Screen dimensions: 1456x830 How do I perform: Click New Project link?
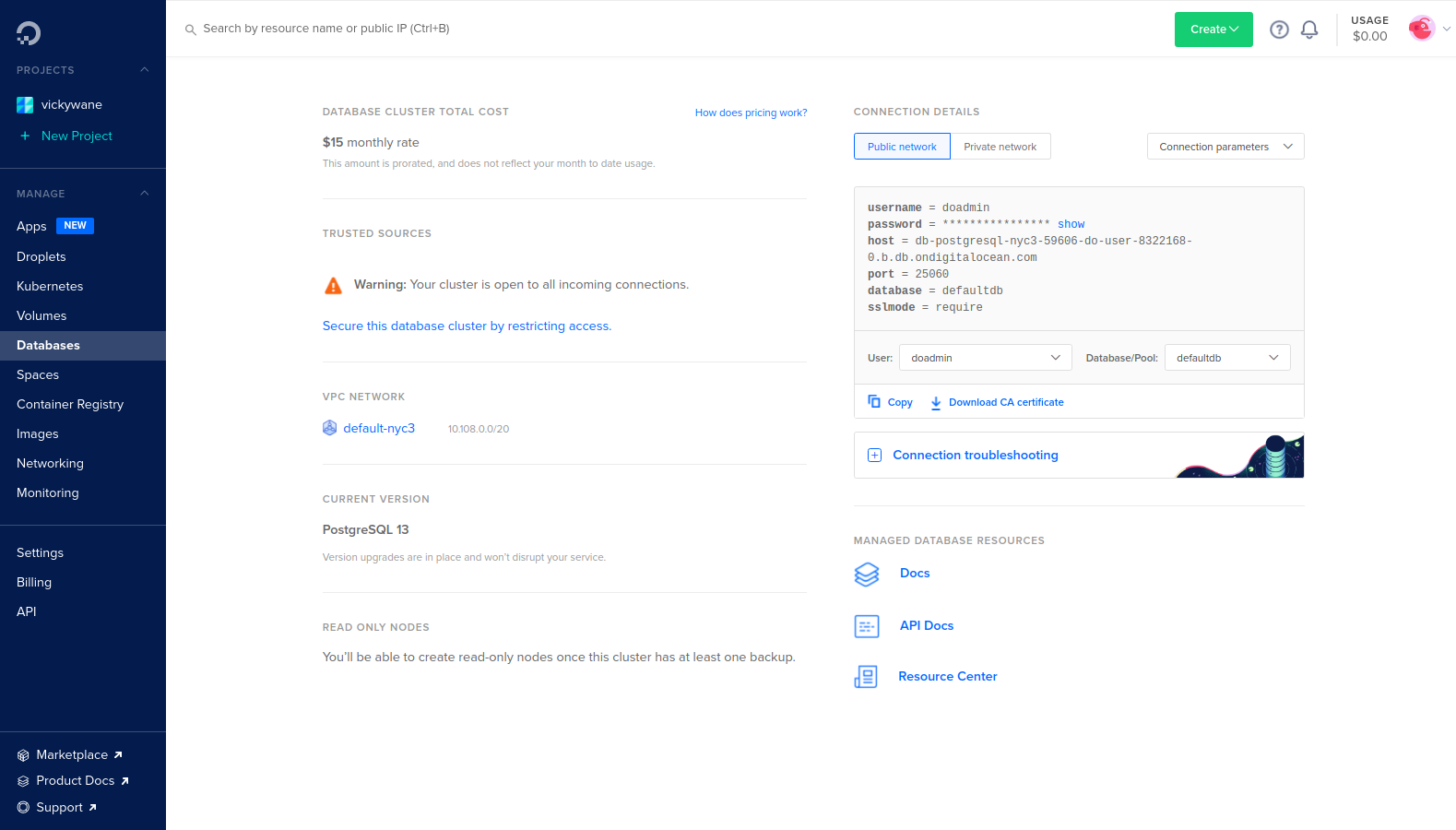point(77,136)
